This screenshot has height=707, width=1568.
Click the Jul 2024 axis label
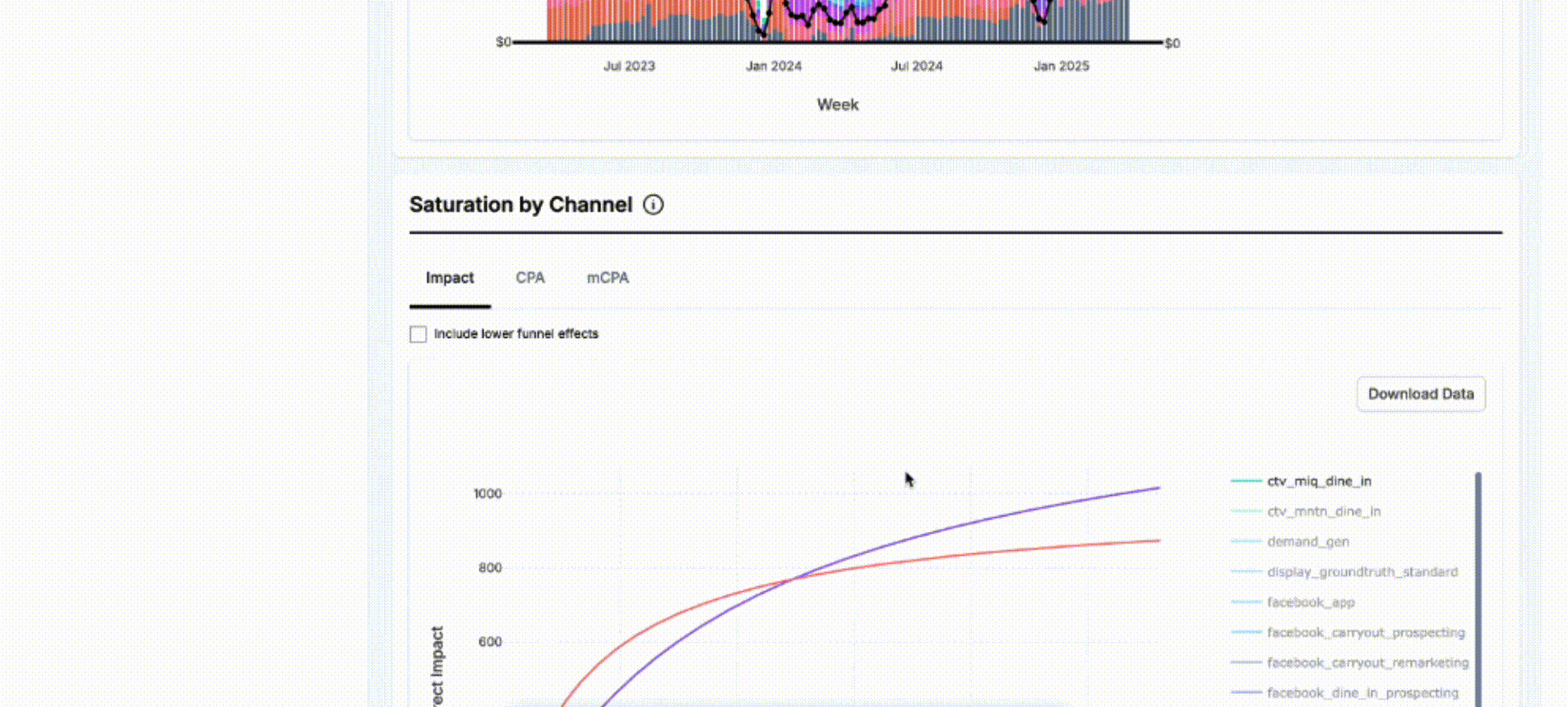tap(916, 67)
